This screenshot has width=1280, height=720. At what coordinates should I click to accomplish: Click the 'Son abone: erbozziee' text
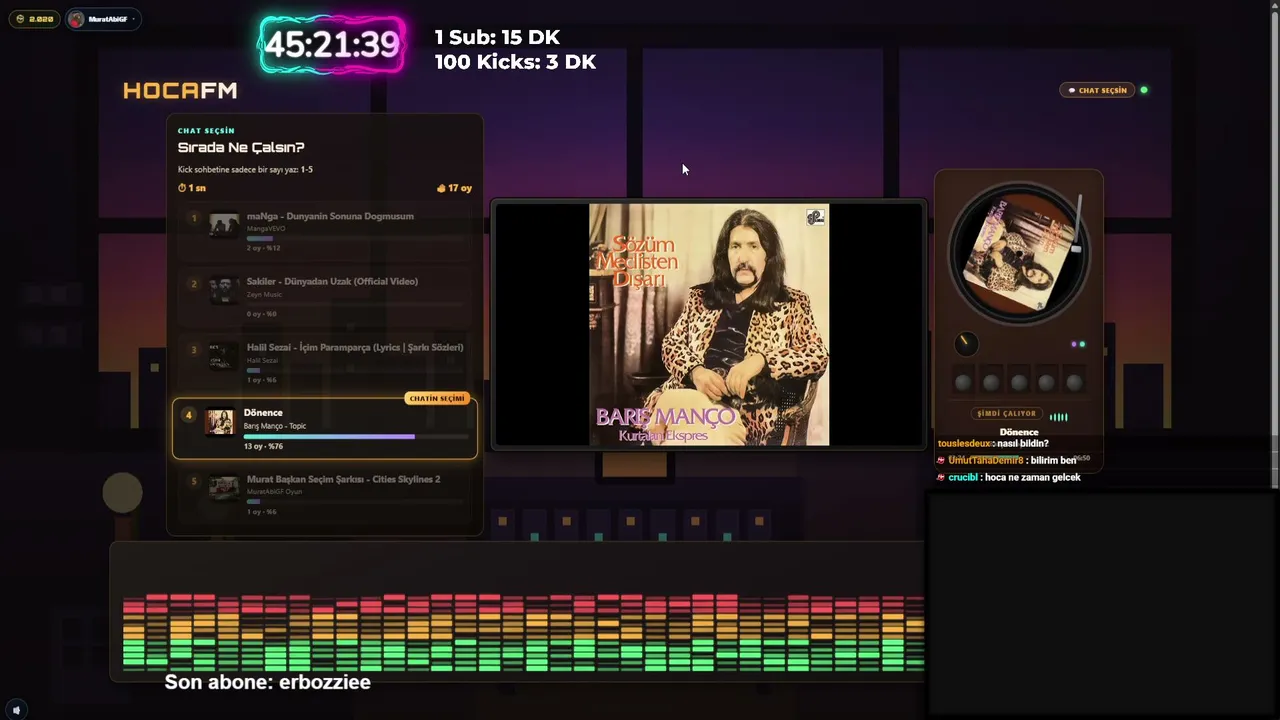pyautogui.click(x=268, y=683)
